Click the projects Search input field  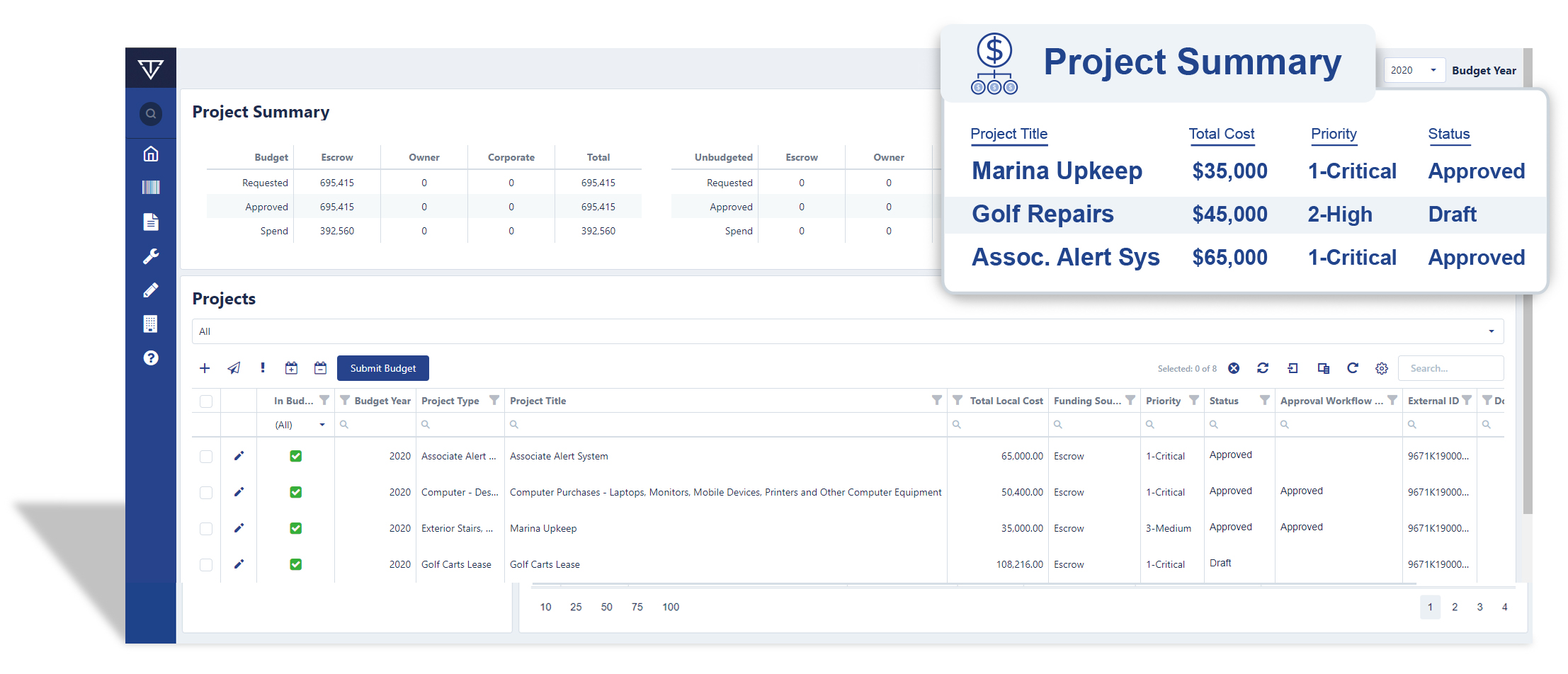(1450, 368)
